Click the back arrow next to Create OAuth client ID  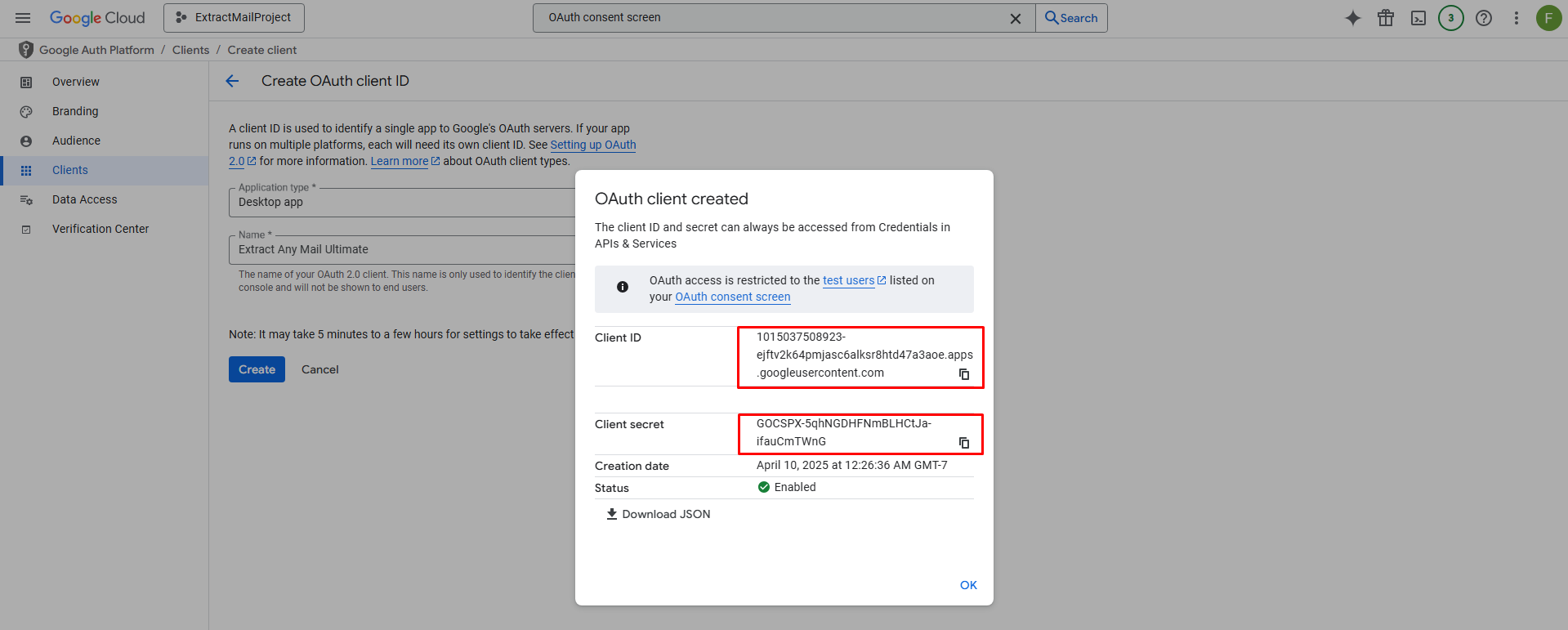[x=232, y=81]
